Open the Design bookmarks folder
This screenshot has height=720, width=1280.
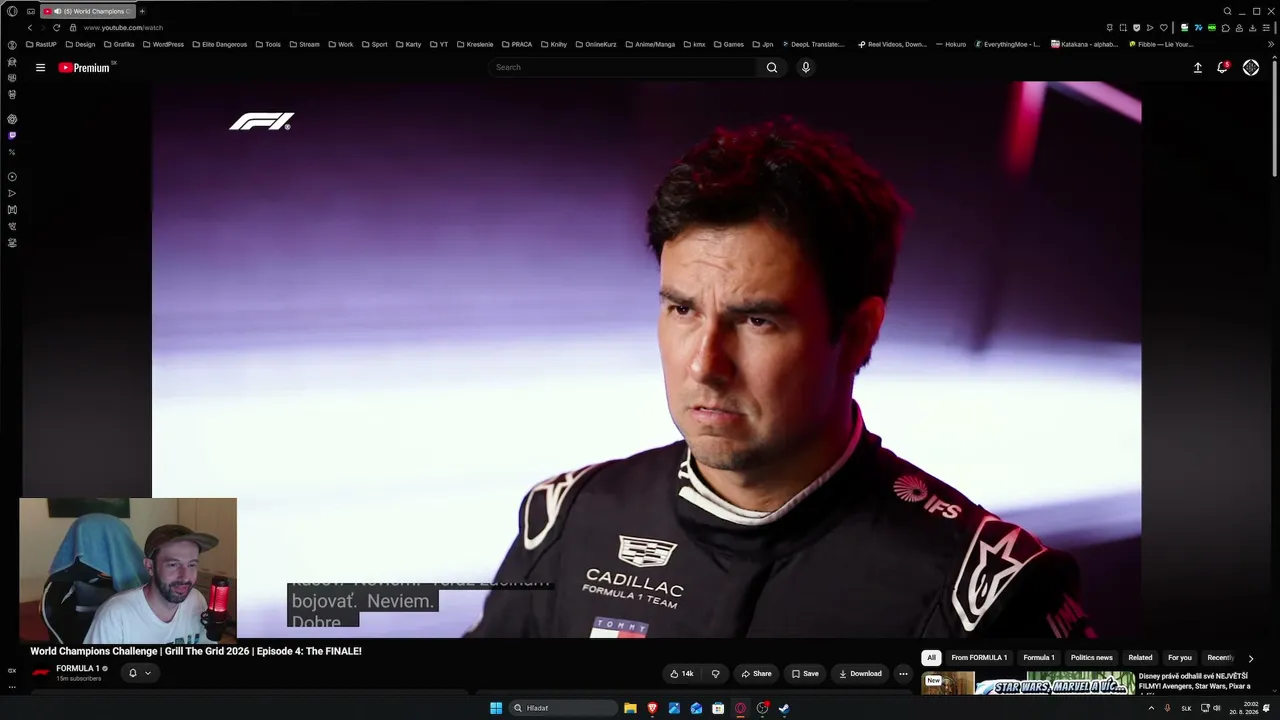point(80,44)
